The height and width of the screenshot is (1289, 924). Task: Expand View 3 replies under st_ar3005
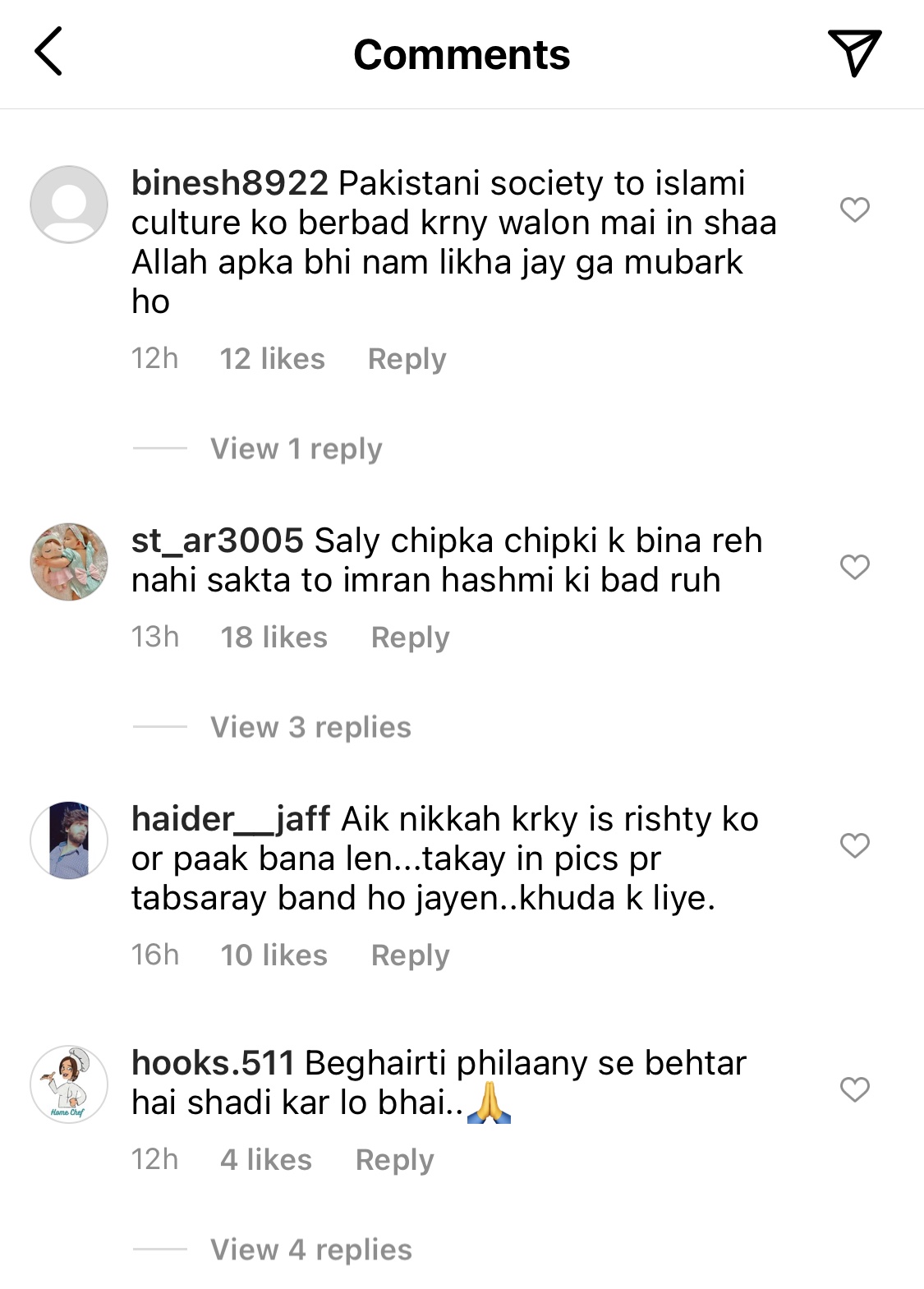click(310, 727)
